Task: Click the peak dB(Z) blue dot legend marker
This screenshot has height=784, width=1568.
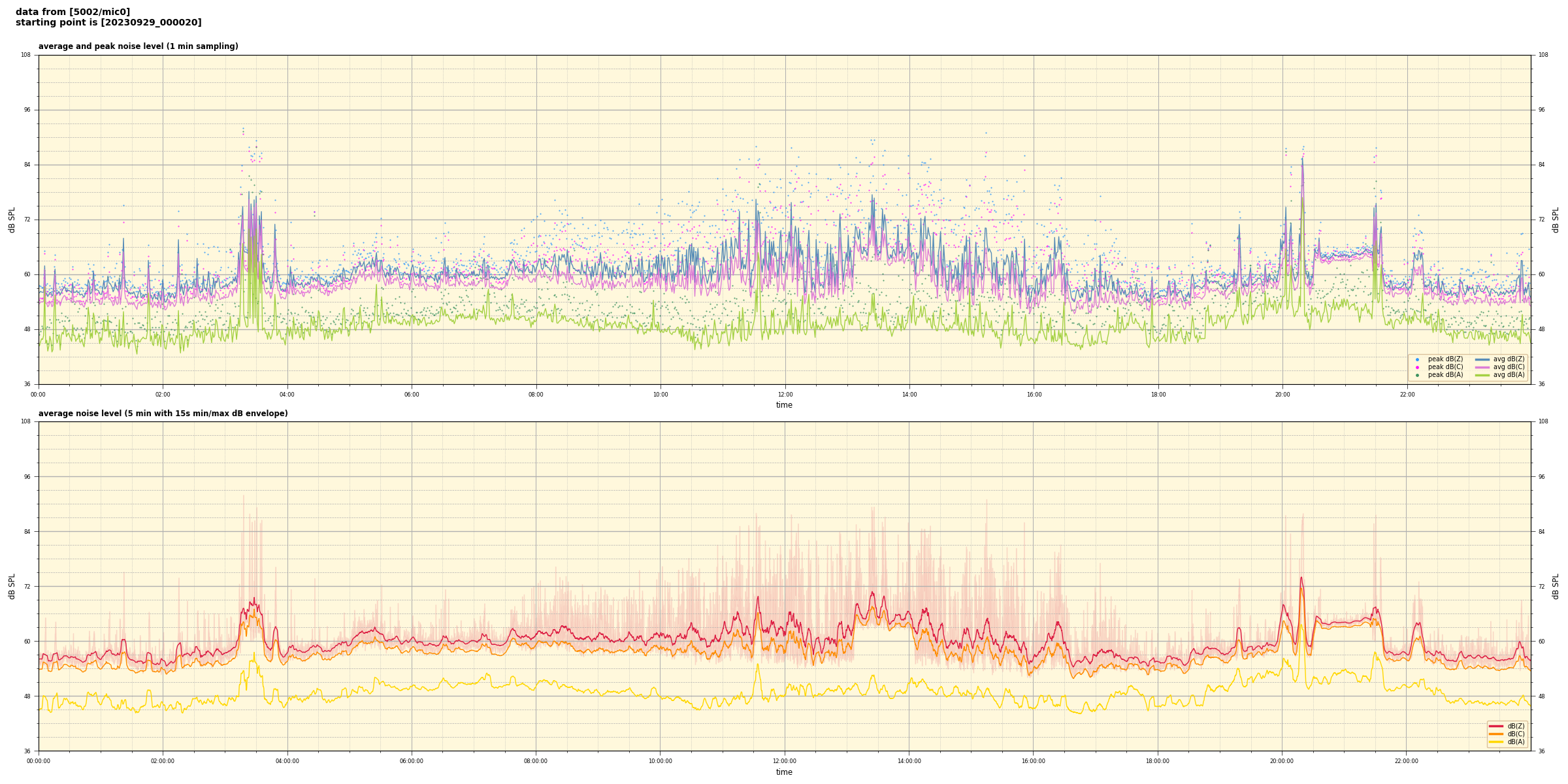Action: (x=1417, y=359)
